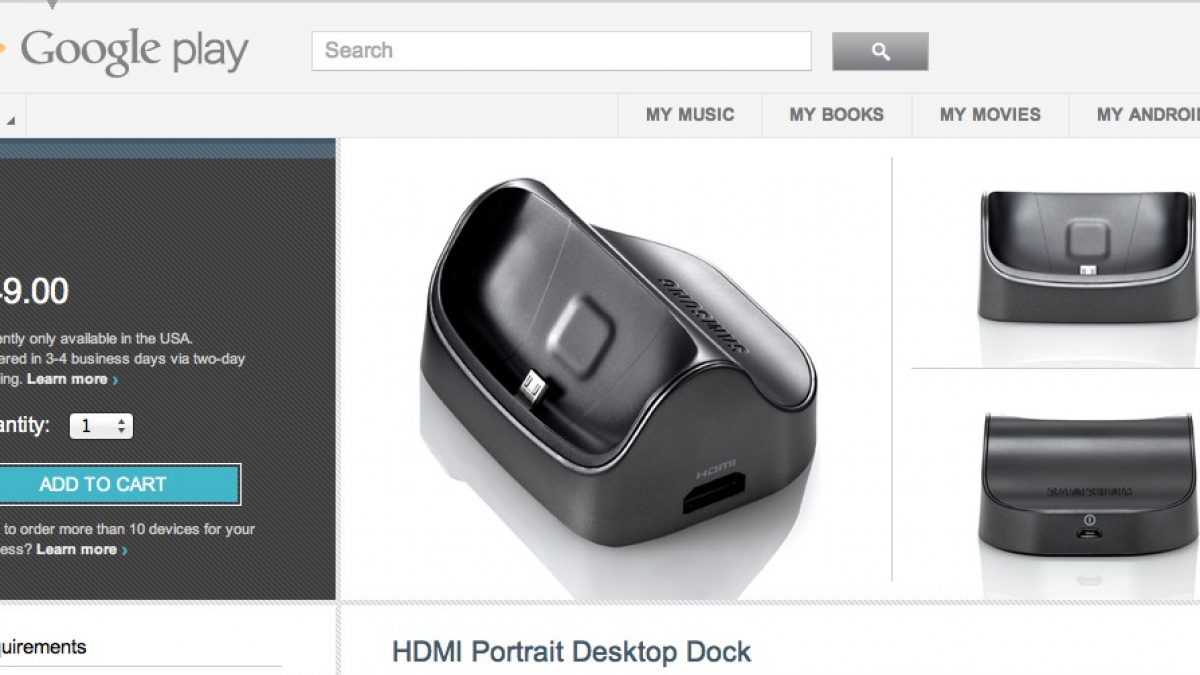The height and width of the screenshot is (675, 1200).
Task: Switch to the MY MOVIES tab
Action: pyautogui.click(x=990, y=115)
